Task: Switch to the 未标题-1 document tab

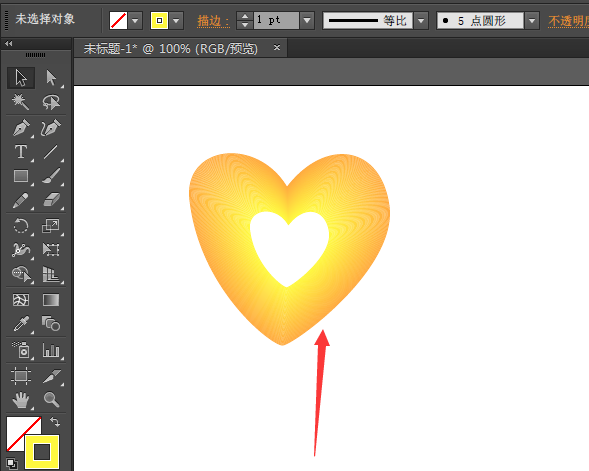Action: [x=171, y=48]
